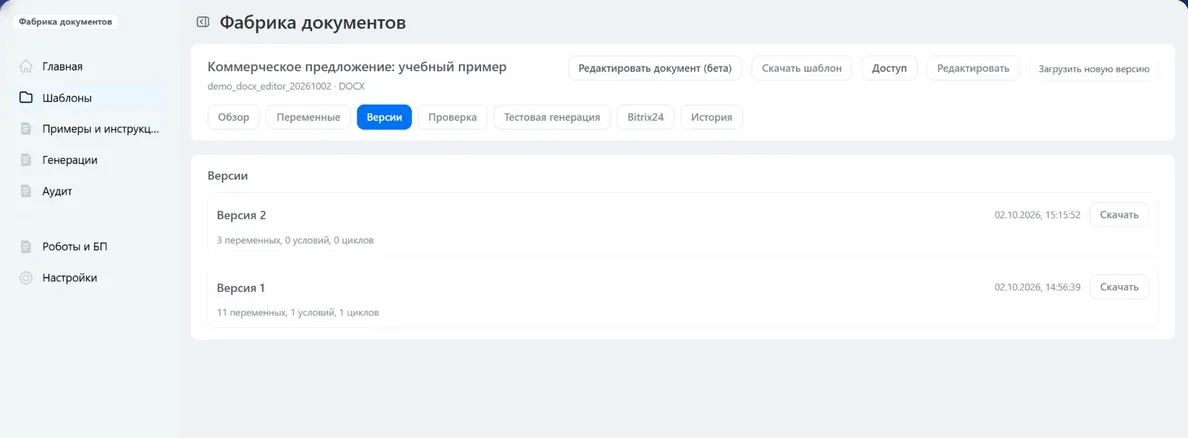
Task: Switch to the Переменные tab
Action: pos(308,117)
